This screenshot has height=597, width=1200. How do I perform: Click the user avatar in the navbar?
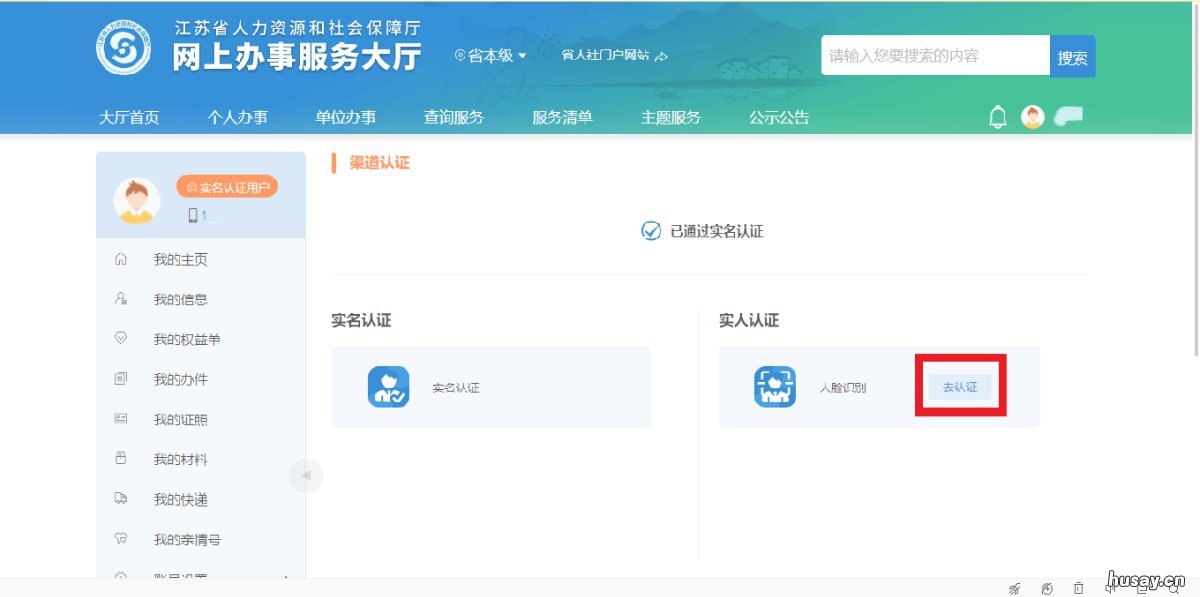click(x=1032, y=117)
